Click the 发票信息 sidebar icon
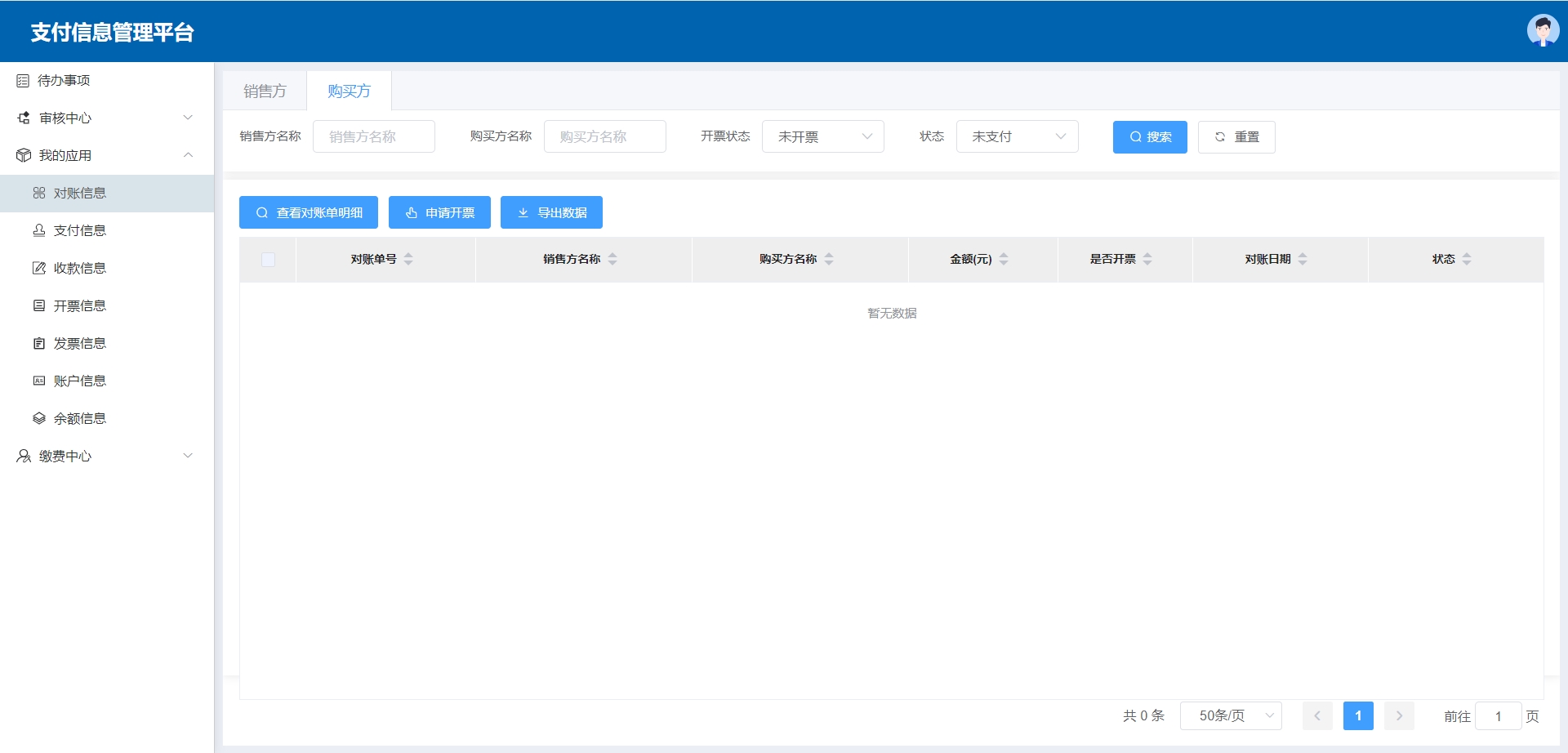Screen dimensions: 1568x753 pyautogui.click(x=38, y=343)
